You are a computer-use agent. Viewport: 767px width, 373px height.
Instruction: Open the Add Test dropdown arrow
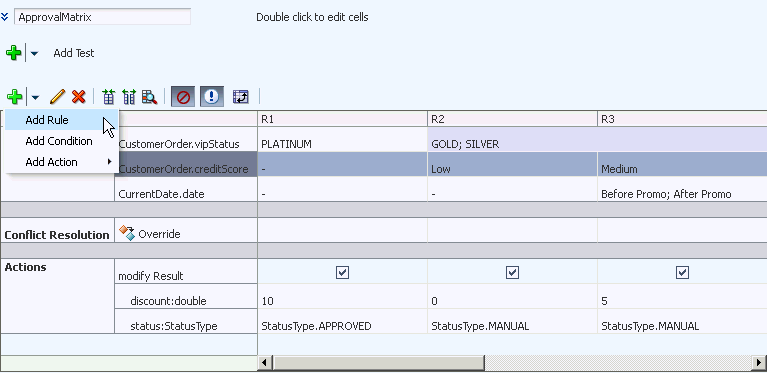click(34, 53)
